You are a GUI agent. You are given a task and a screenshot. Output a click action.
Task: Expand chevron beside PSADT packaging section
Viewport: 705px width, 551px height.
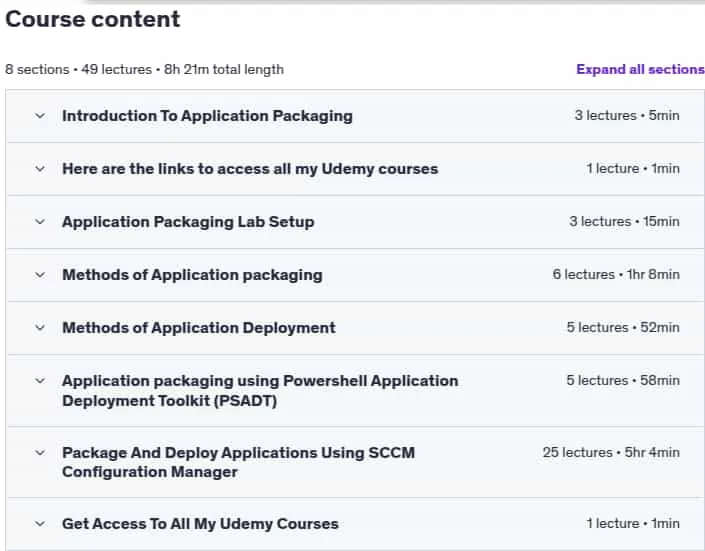point(40,381)
